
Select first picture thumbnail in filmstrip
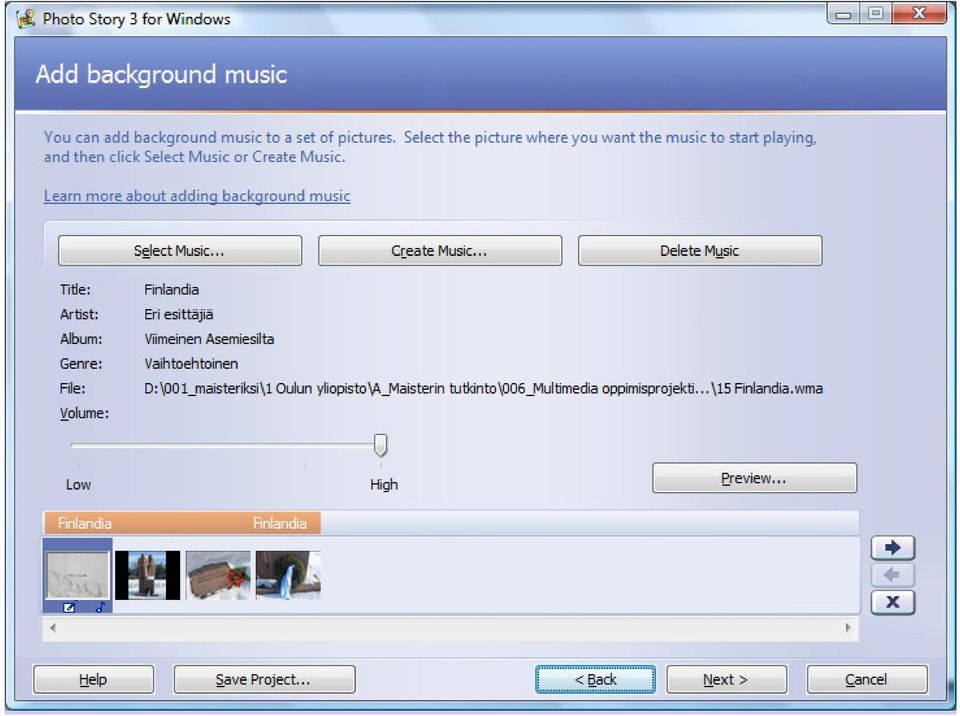coord(78,575)
